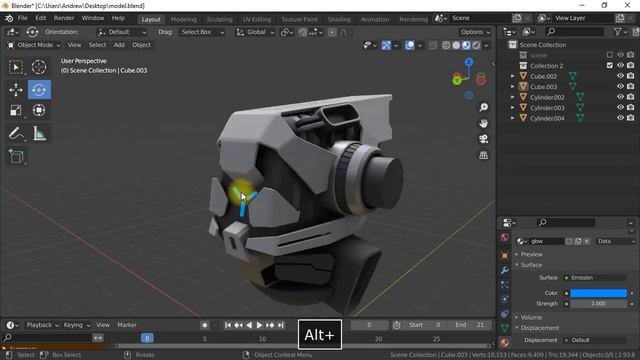Open the Object Mode dropdown
Screen dimensions: 640x360
tap(34, 45)
